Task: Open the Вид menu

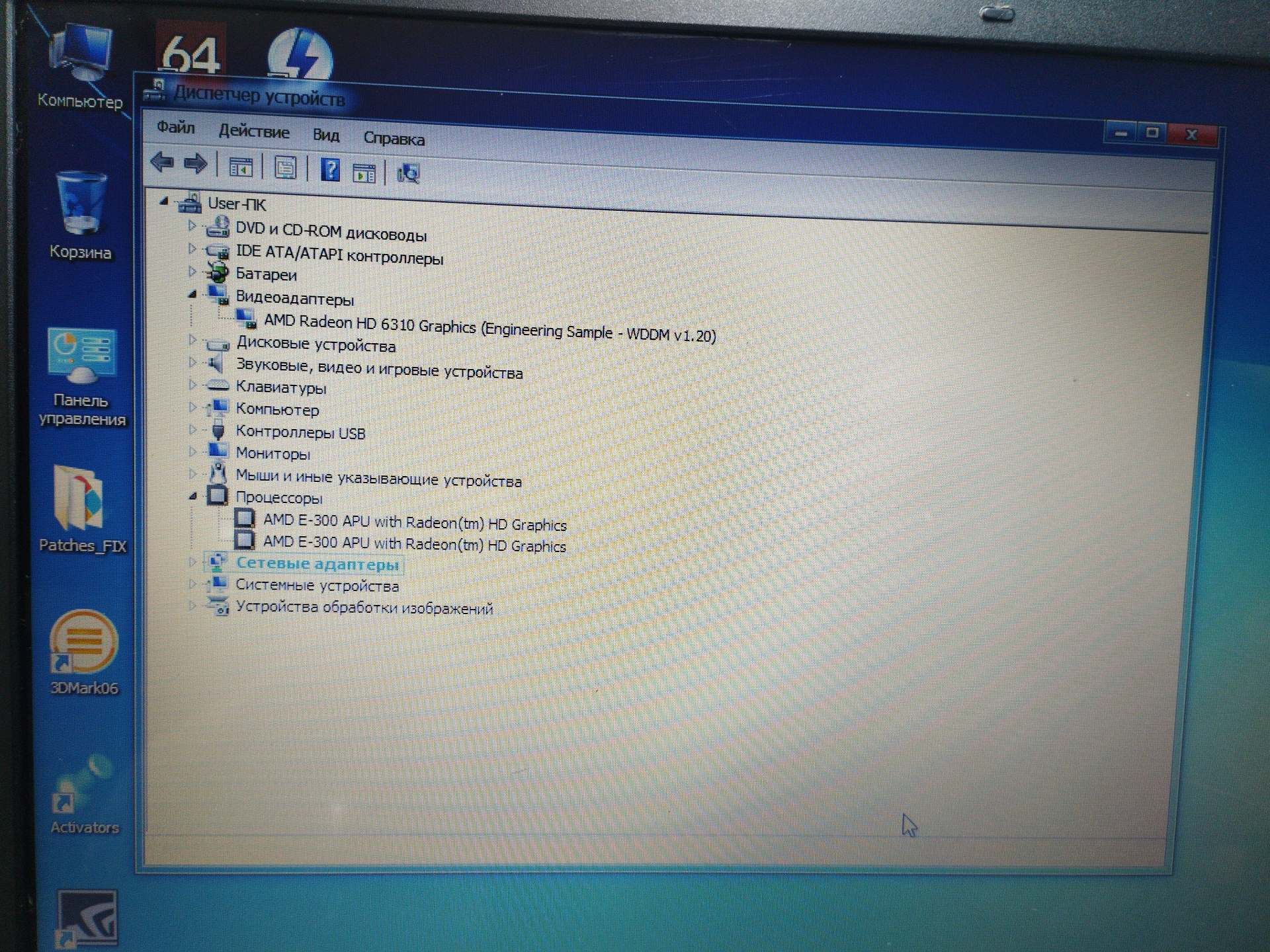Action: (x=326, y=136)
